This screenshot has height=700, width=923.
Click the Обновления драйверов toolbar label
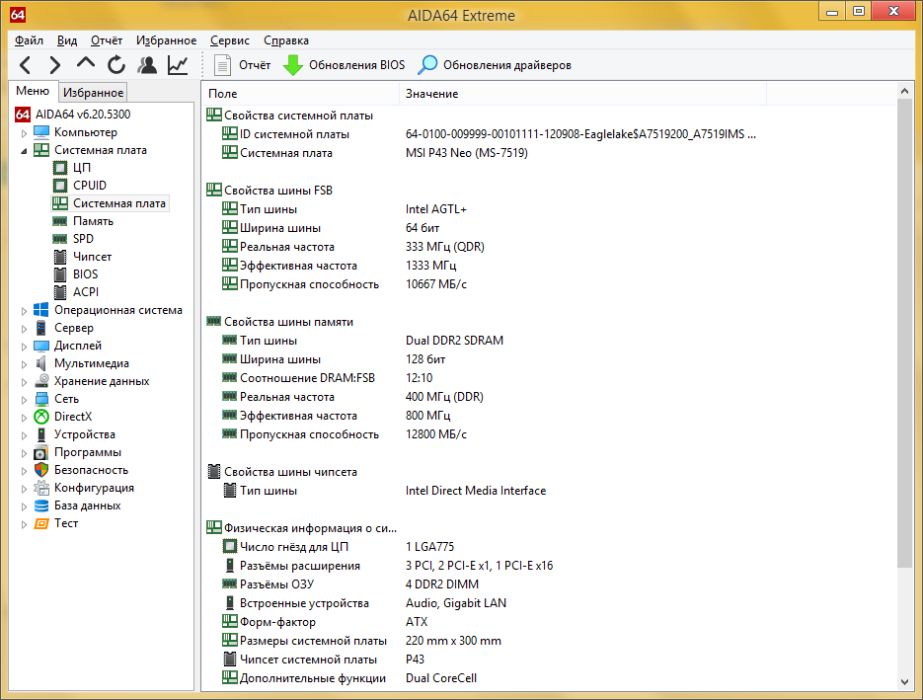[x=507, y=65]
